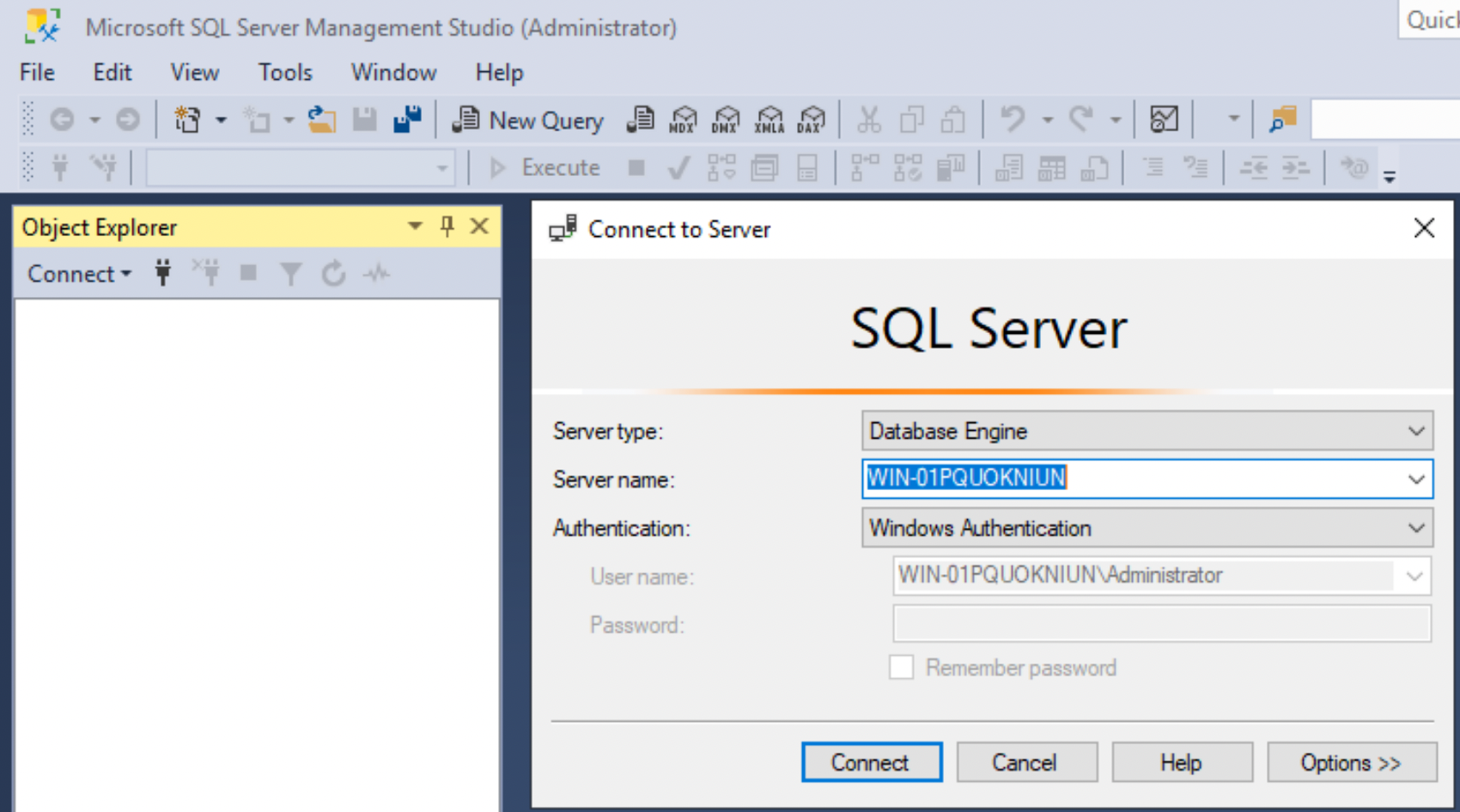Click the Analysis Services DMX Query icon
The height and width of the screenshot is (812, 1460).
(x=726, y=120)
